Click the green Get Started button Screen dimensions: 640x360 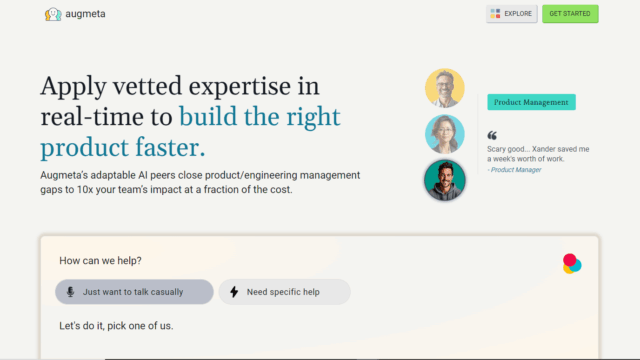pyautogui.click(x=570, y=14)
